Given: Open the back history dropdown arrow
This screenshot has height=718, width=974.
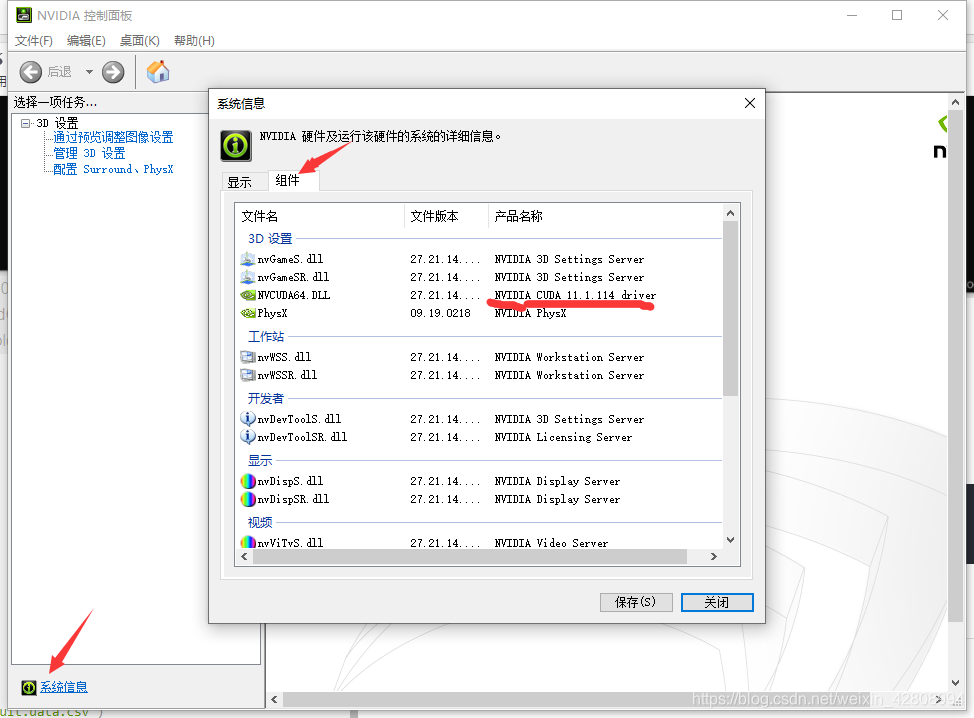Looking at the screenshot, I should click(x=89, y=72).
